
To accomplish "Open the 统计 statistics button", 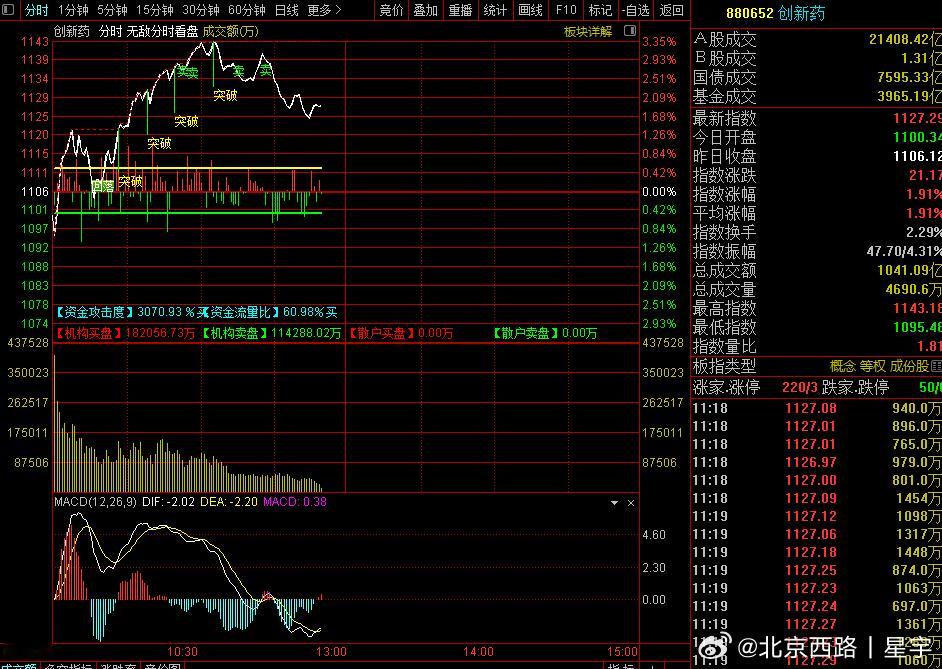I will point(495,10).
